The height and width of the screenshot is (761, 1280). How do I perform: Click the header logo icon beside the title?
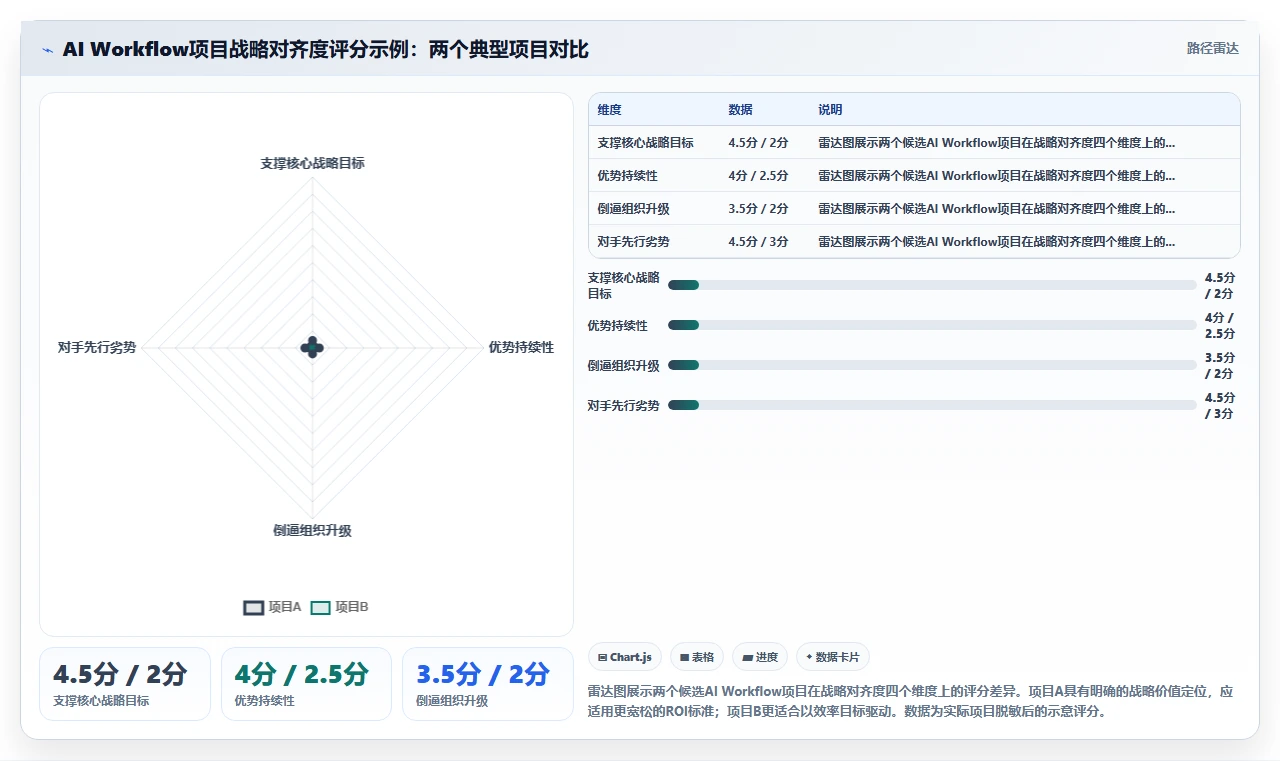[47, 49]
